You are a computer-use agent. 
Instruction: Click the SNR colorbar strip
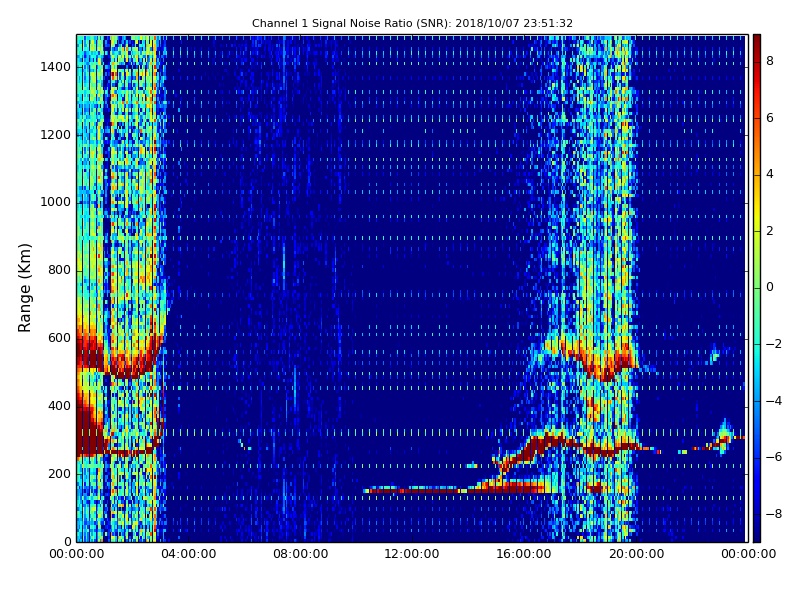coord(757,288)
